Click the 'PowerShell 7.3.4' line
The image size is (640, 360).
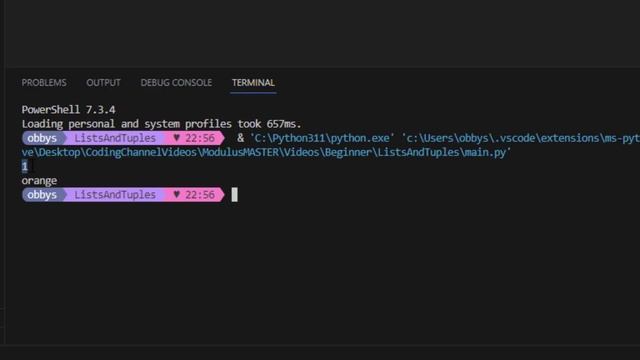point(69,109)
